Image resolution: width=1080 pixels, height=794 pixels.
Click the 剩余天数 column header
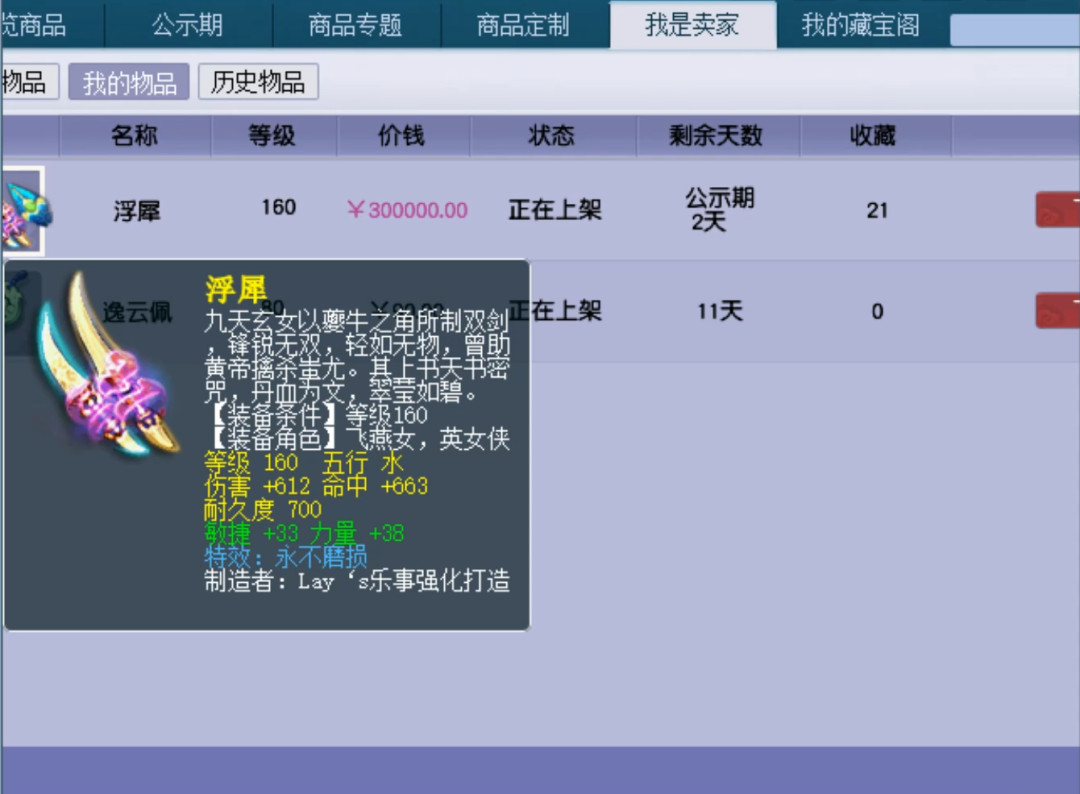coord(717,136)
